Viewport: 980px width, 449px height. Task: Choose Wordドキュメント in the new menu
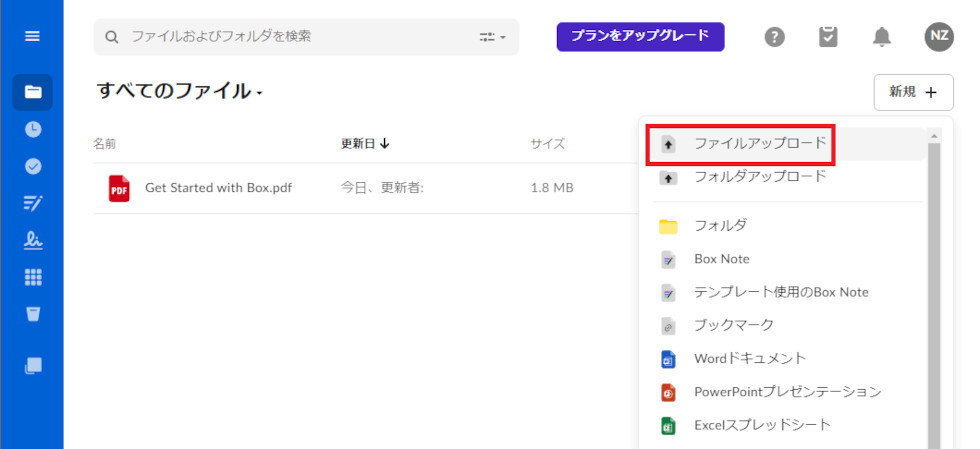pyautogui.click(x=750, y=358)
